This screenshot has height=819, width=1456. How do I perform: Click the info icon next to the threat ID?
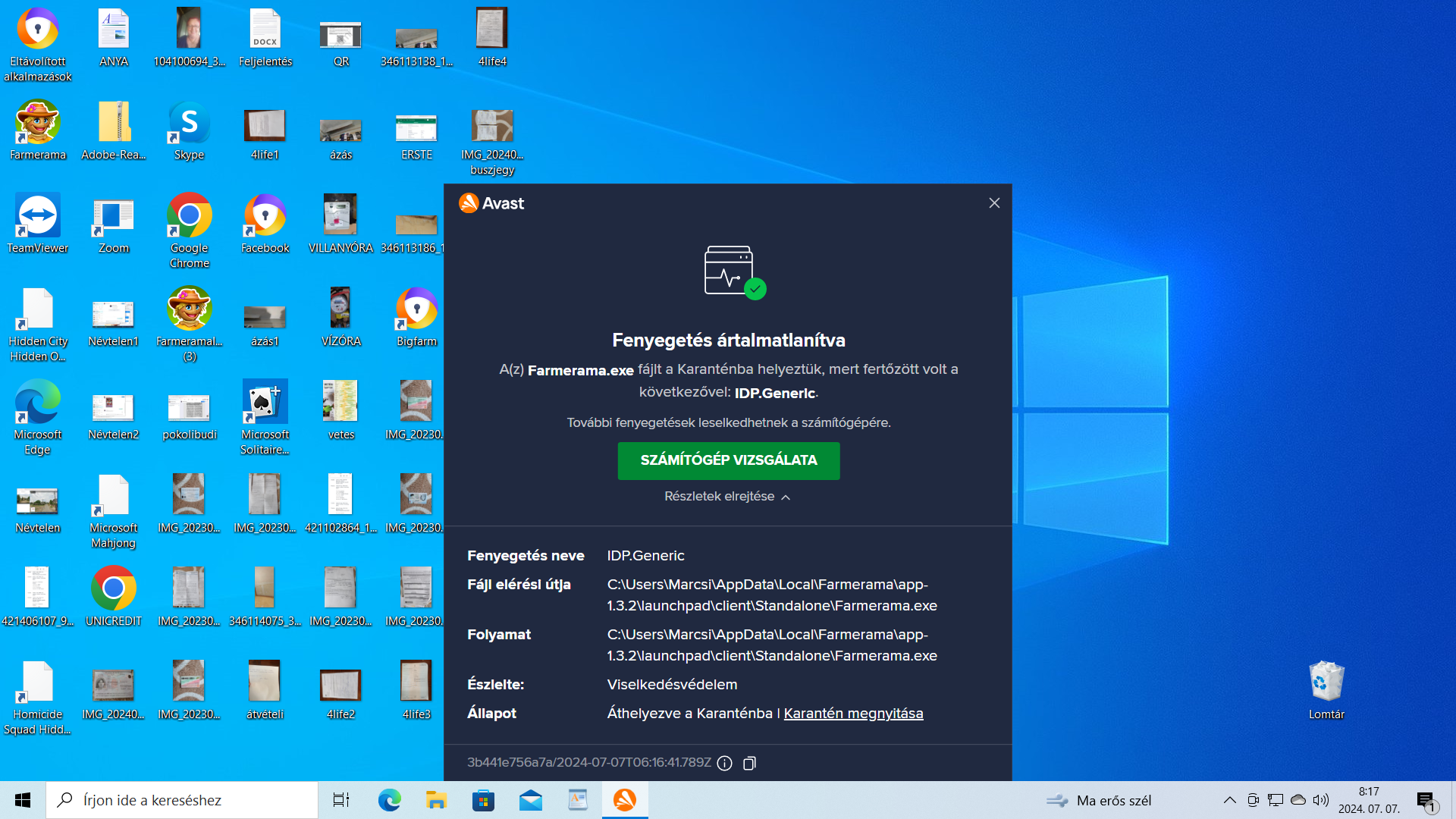724,763
